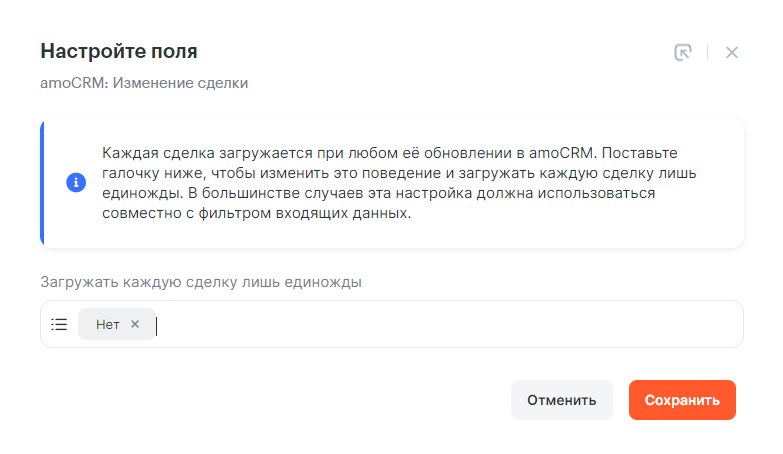Click the pop-out window icon

(x=683, y=52)
